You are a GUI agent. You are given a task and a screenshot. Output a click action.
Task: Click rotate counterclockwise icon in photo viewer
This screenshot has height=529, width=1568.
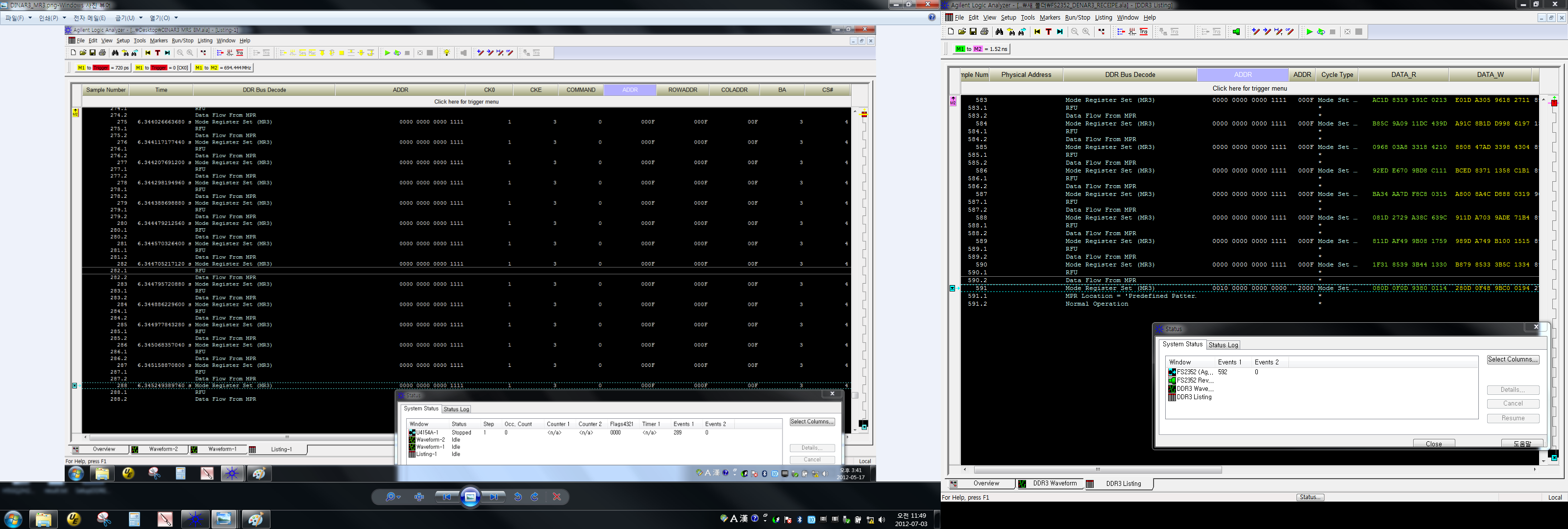click(x=517, y=497)
